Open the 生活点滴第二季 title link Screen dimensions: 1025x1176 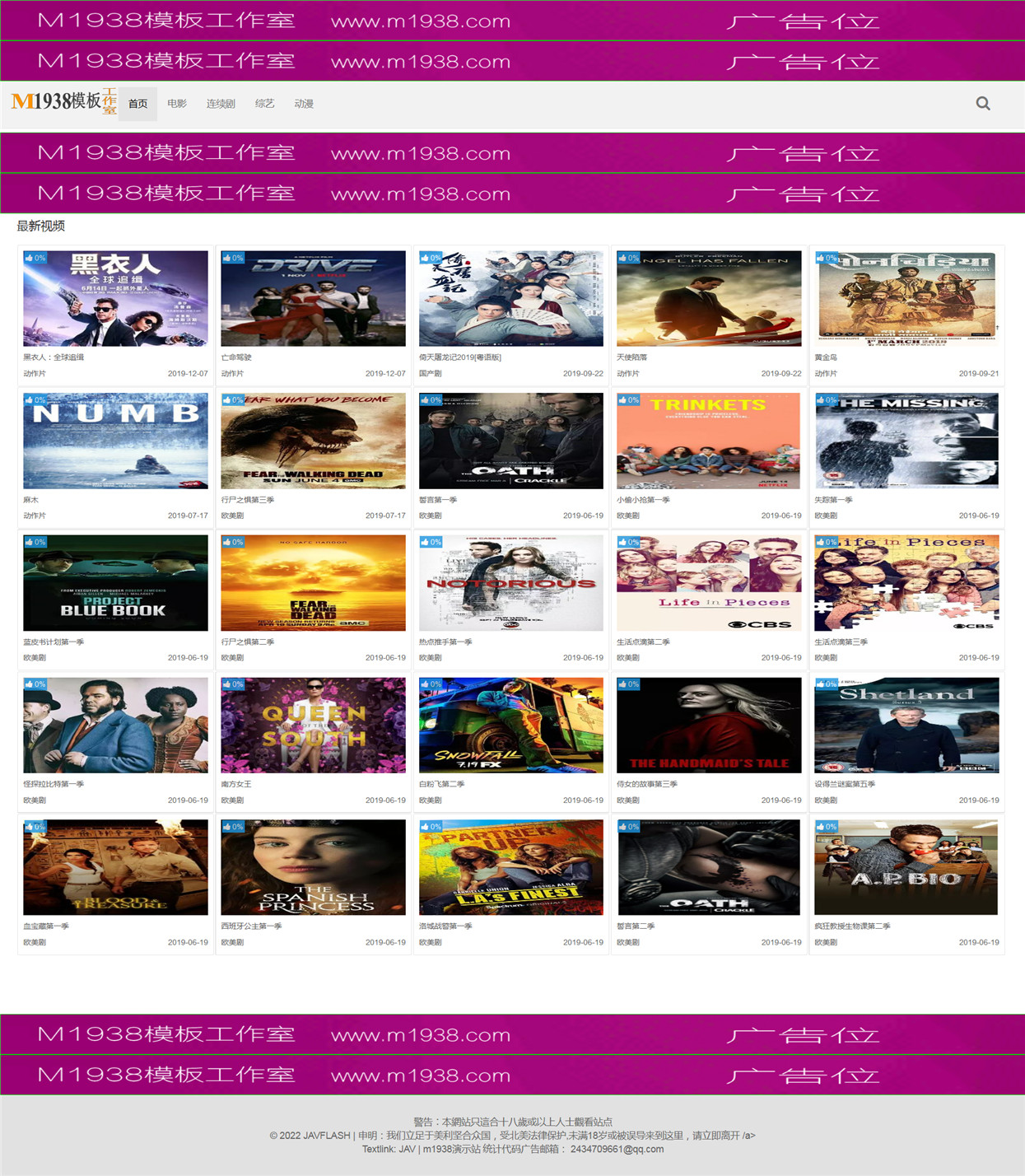click(x=644, y=642)
